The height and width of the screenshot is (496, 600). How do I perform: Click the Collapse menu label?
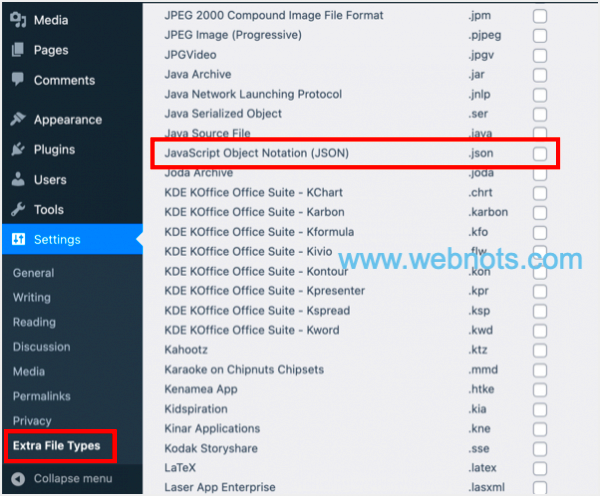pos(73,478)
